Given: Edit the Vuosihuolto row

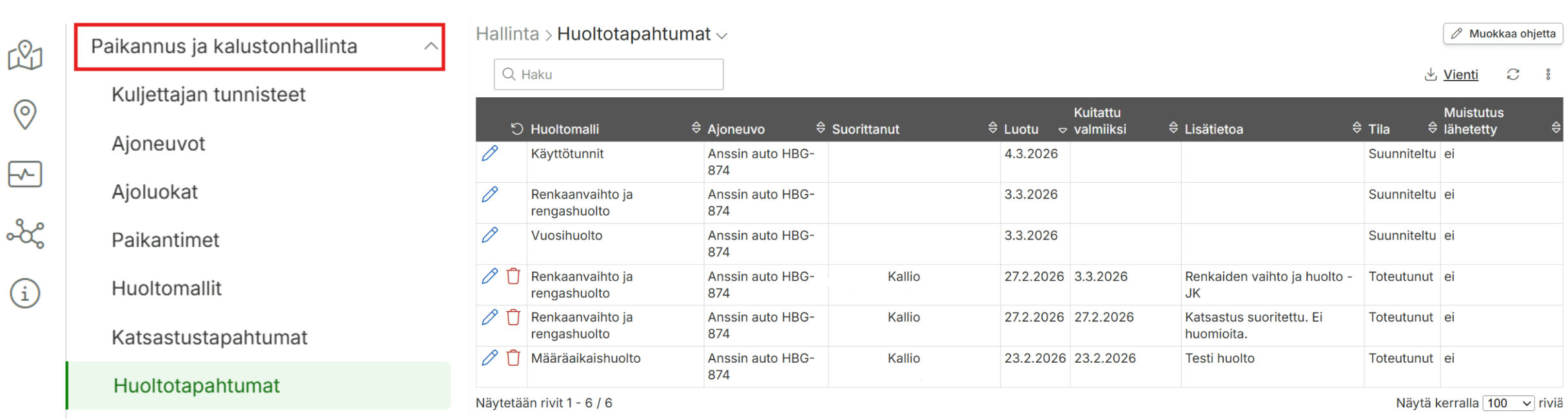Looking at the screenshot, I should click(x=490, y=235).
